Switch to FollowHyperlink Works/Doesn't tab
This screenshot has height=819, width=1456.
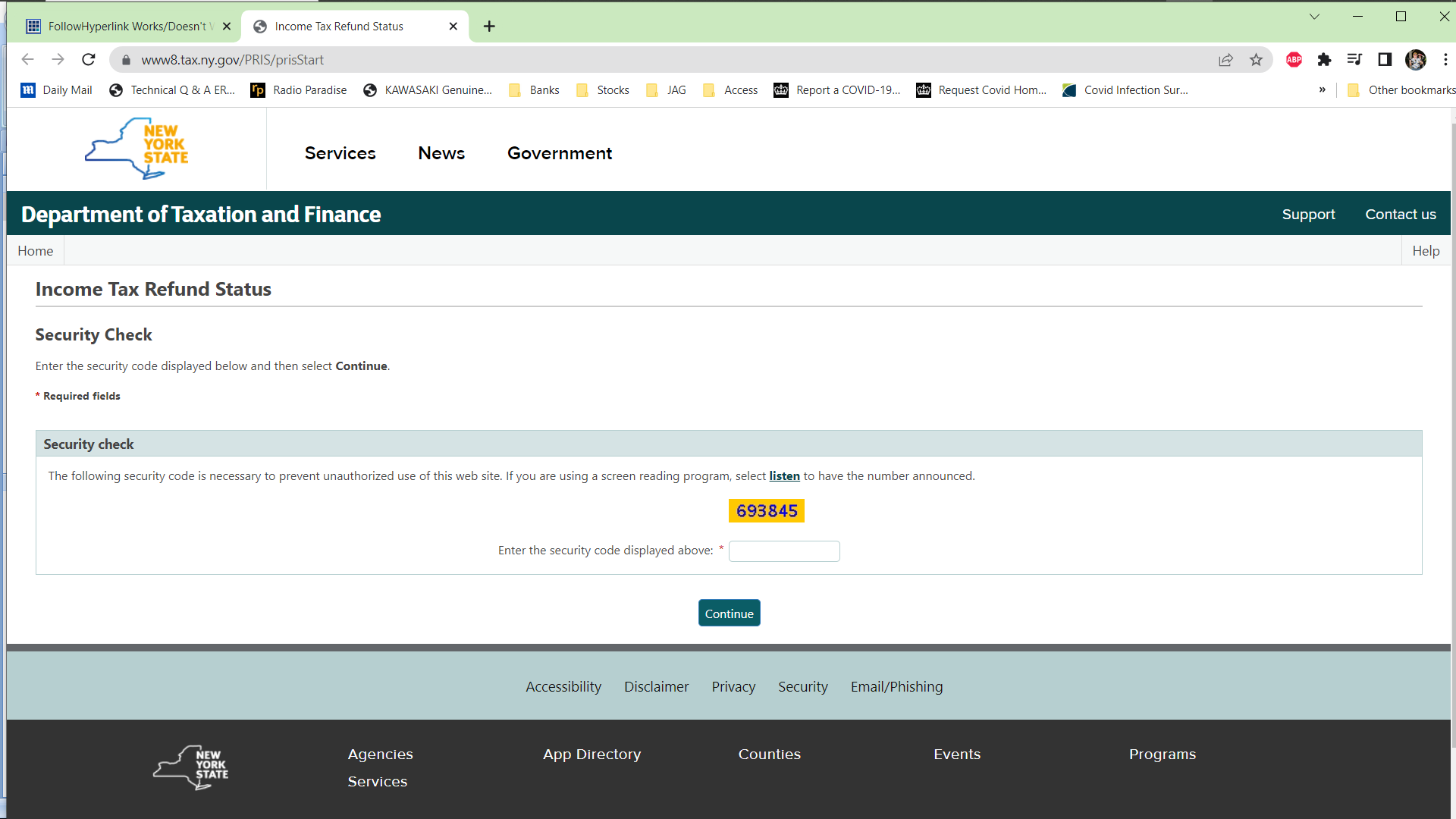coord(125,27)
